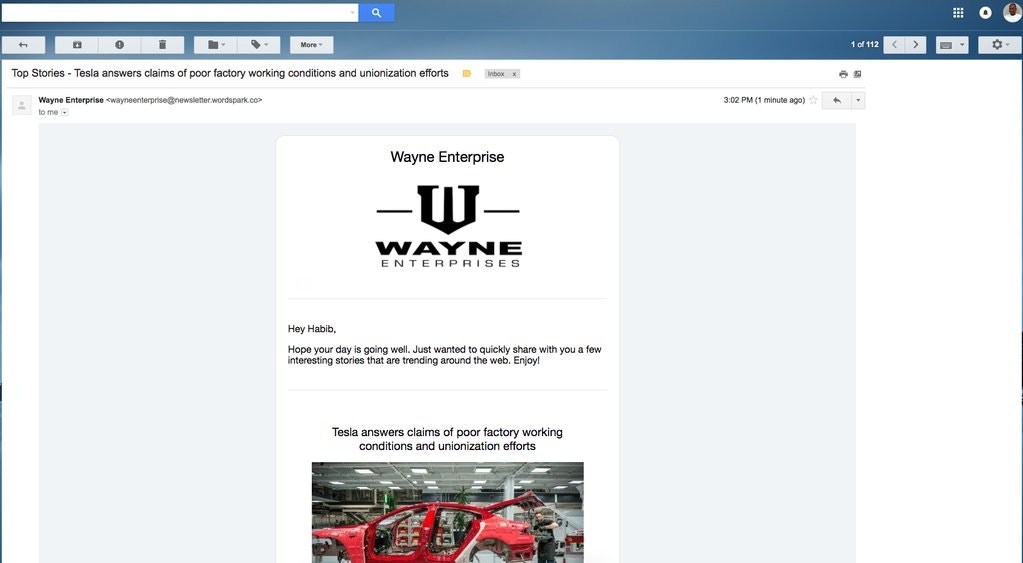Click the Tesla factory car photo
1023x563 pixels.
[448, 512]
